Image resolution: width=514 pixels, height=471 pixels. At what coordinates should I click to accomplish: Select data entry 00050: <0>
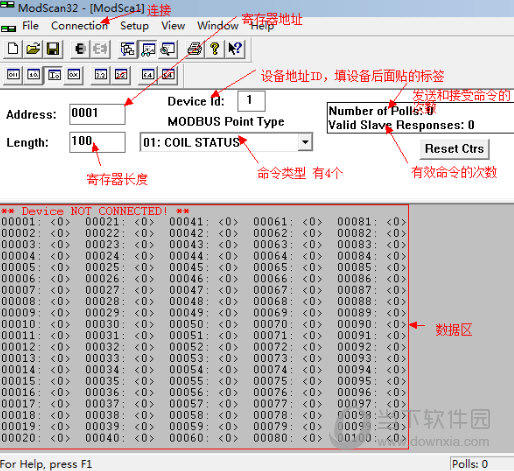[204, 324]
